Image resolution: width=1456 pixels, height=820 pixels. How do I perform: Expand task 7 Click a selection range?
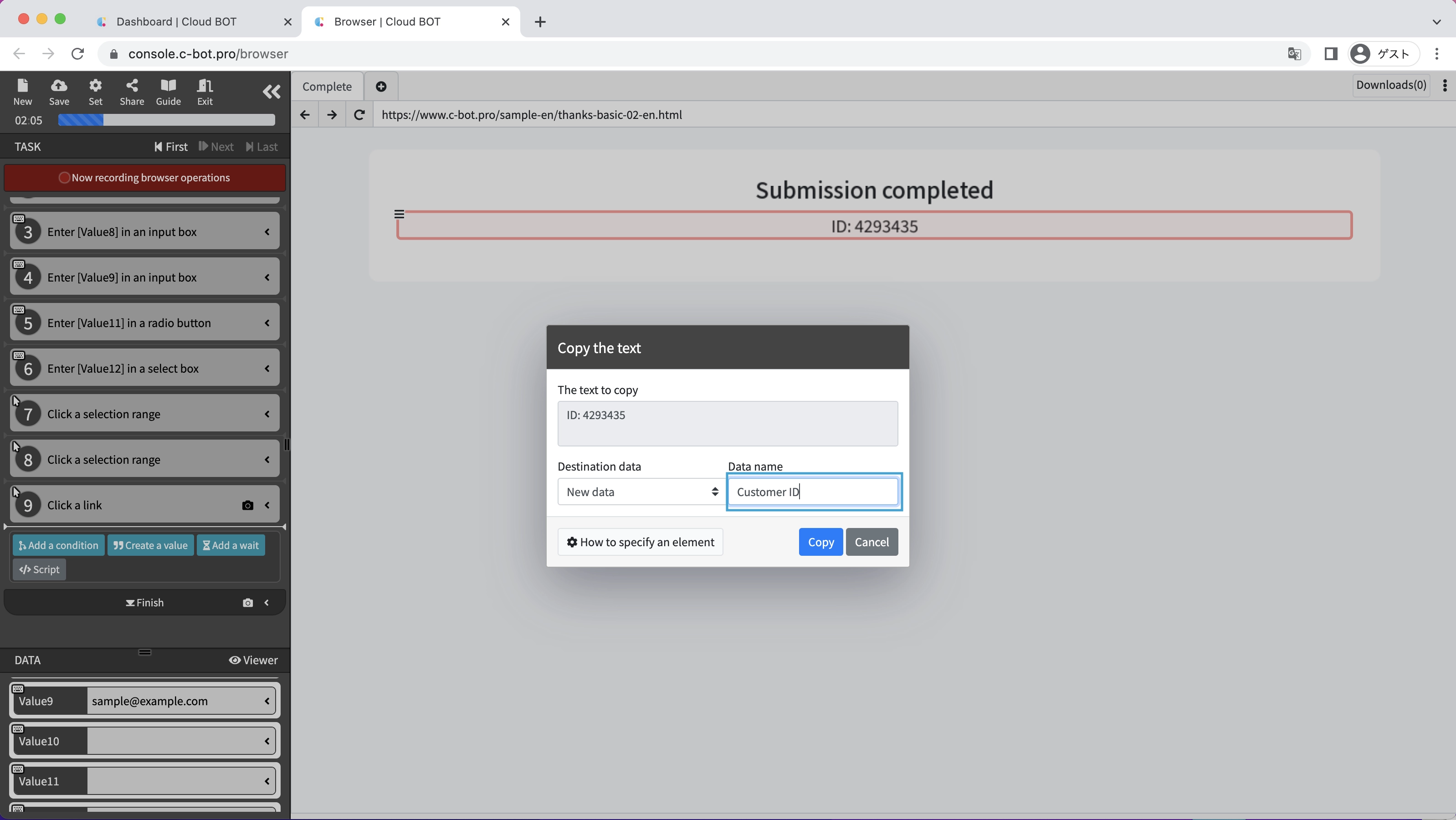[x=267, y=414]
